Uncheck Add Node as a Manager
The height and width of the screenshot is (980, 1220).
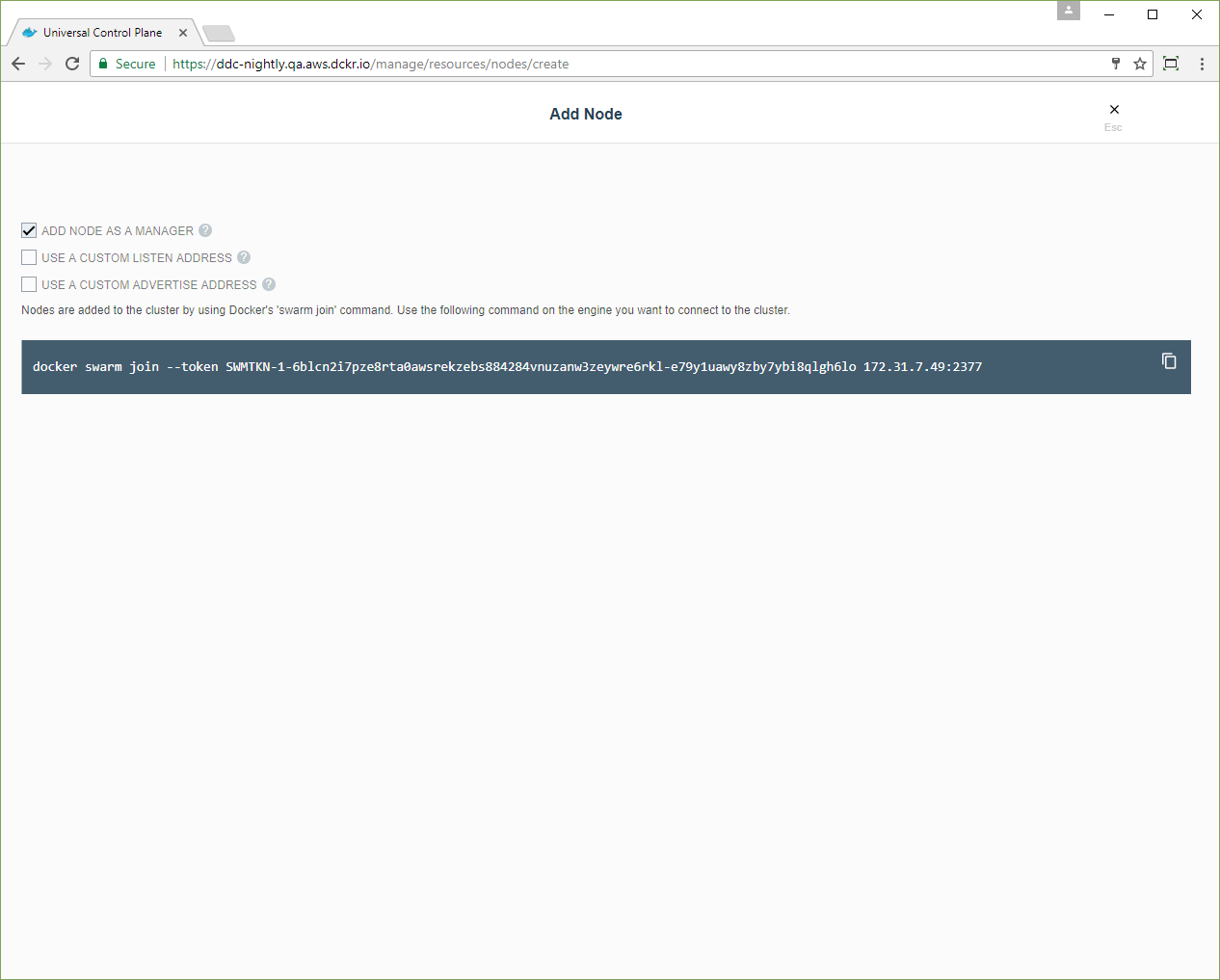tap(29, 230)
